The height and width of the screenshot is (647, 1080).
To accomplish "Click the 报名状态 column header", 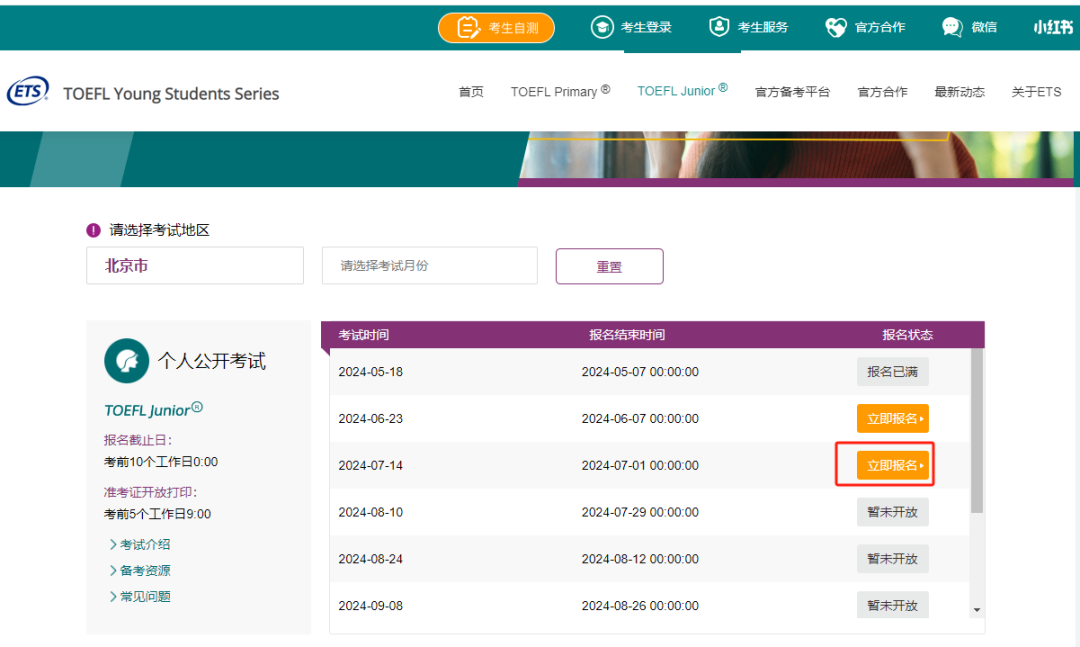I will pos(908,335).
